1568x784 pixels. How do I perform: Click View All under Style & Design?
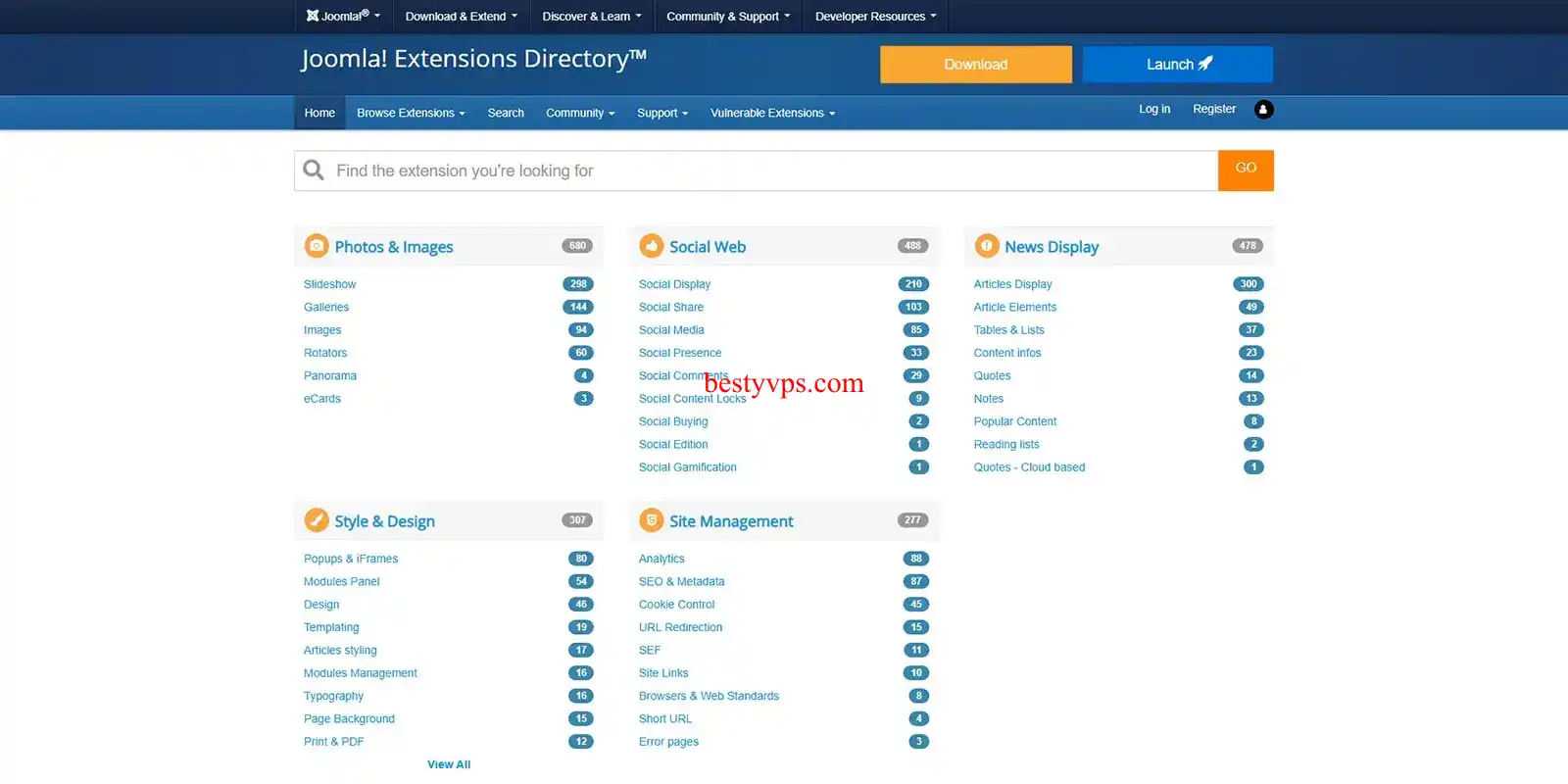pos(449,764)
